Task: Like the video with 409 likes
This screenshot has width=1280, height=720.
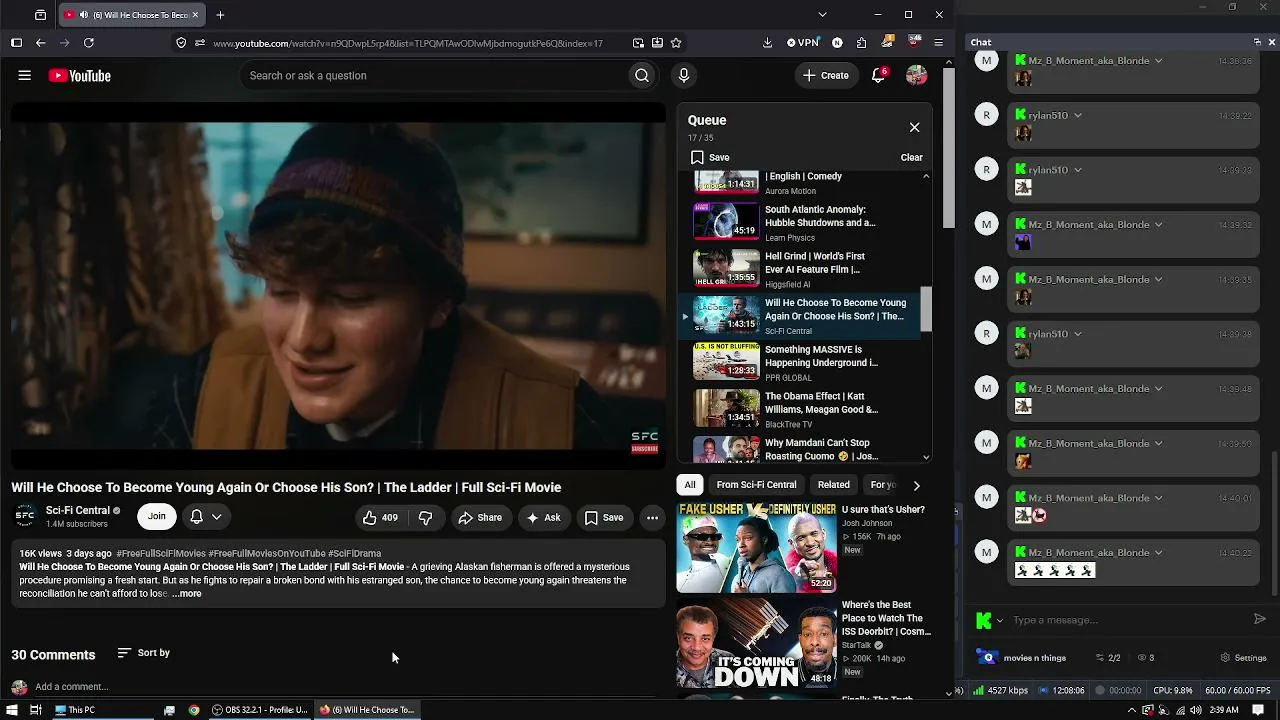Action: [380, 517]
